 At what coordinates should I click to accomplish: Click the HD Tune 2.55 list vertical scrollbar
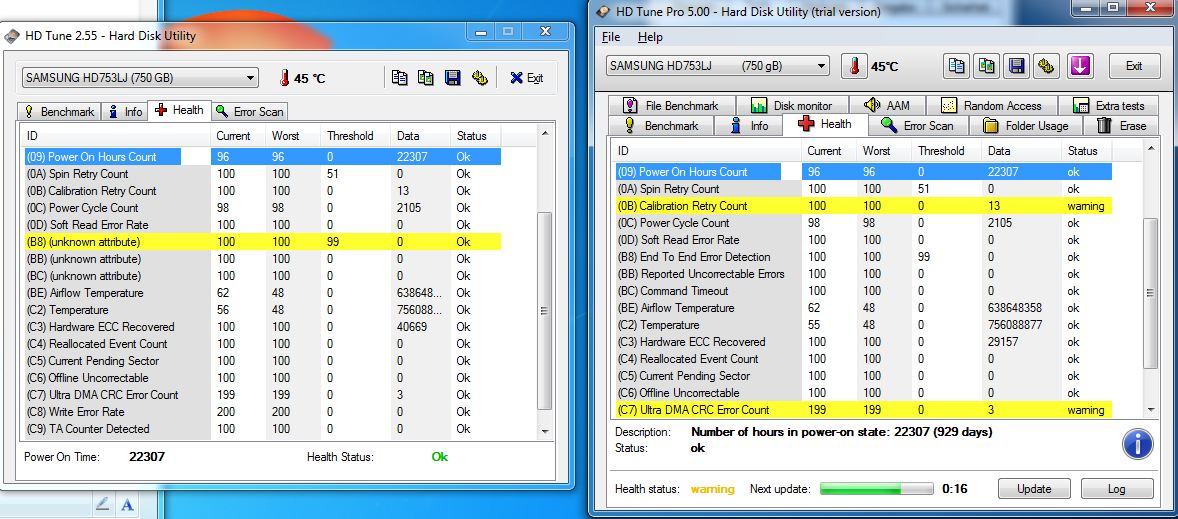tap(545, 310)
